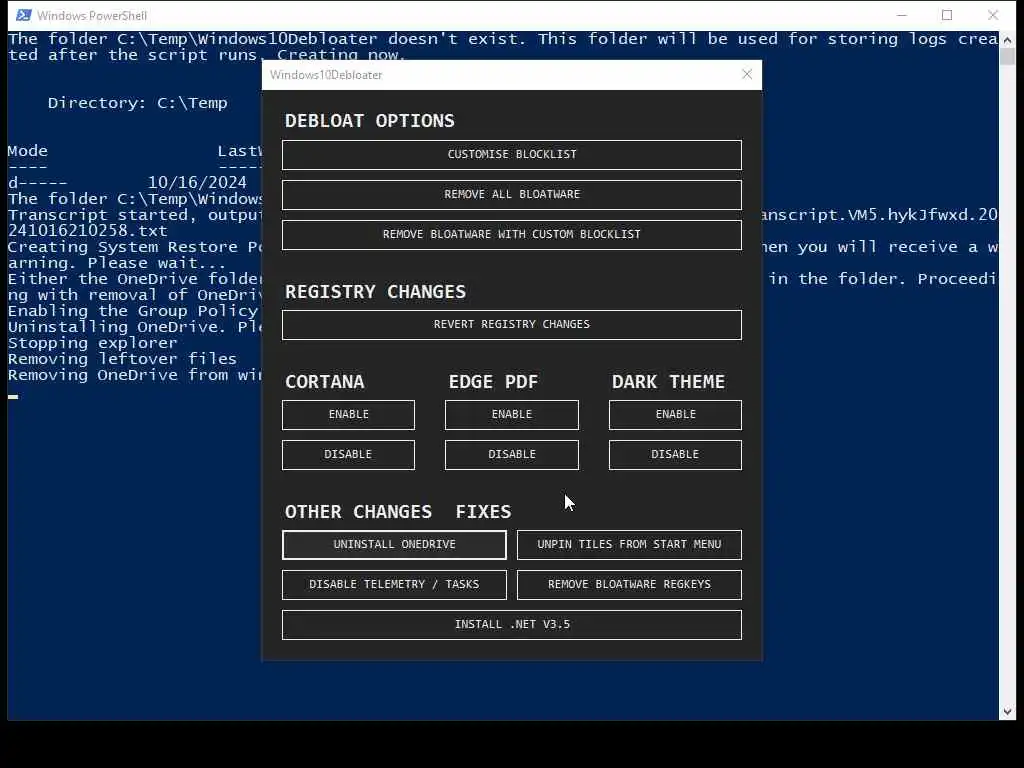
Task: Minimize the Windows PowerShell window
Action: 902,15
